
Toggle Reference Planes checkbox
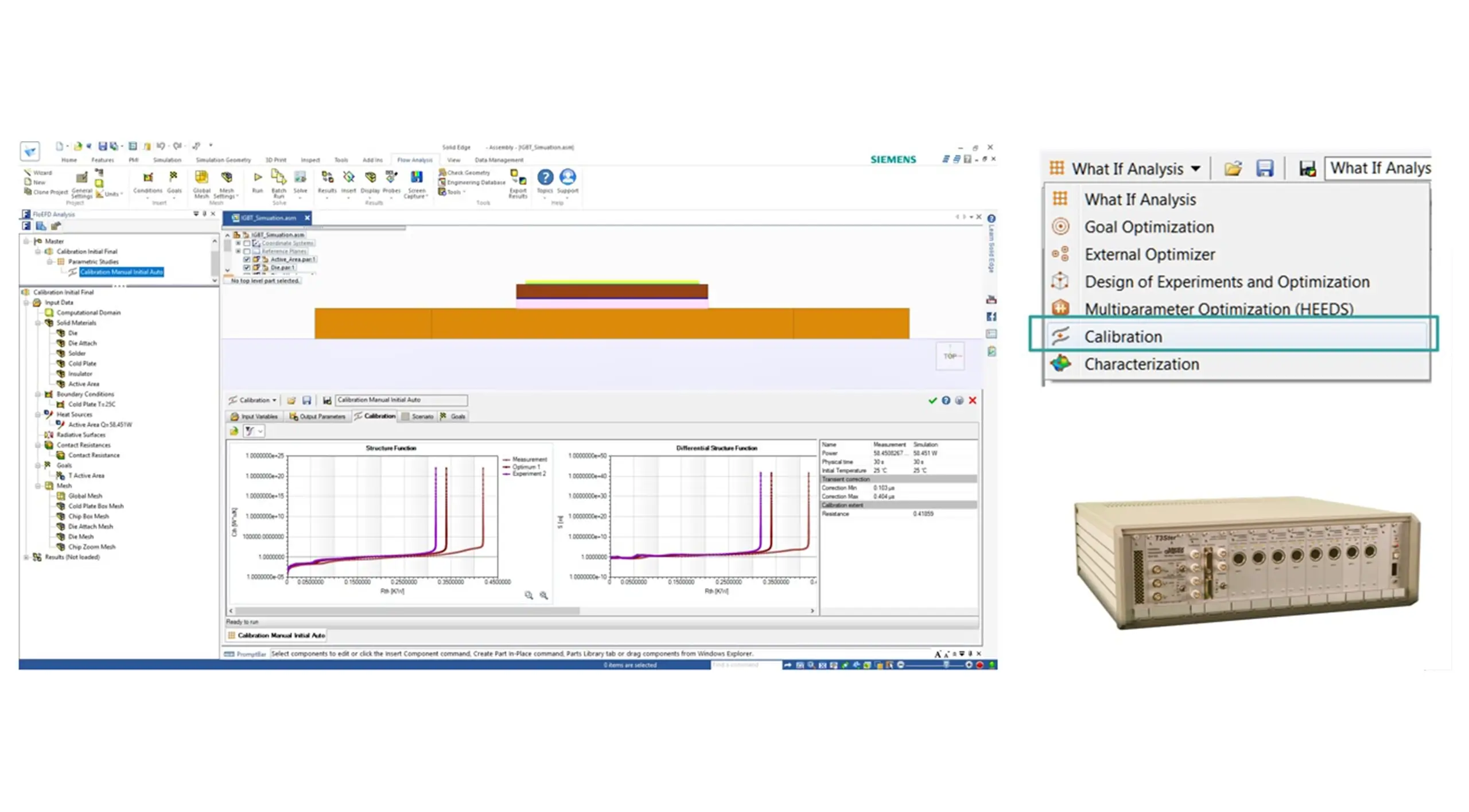tap(247, 251)
